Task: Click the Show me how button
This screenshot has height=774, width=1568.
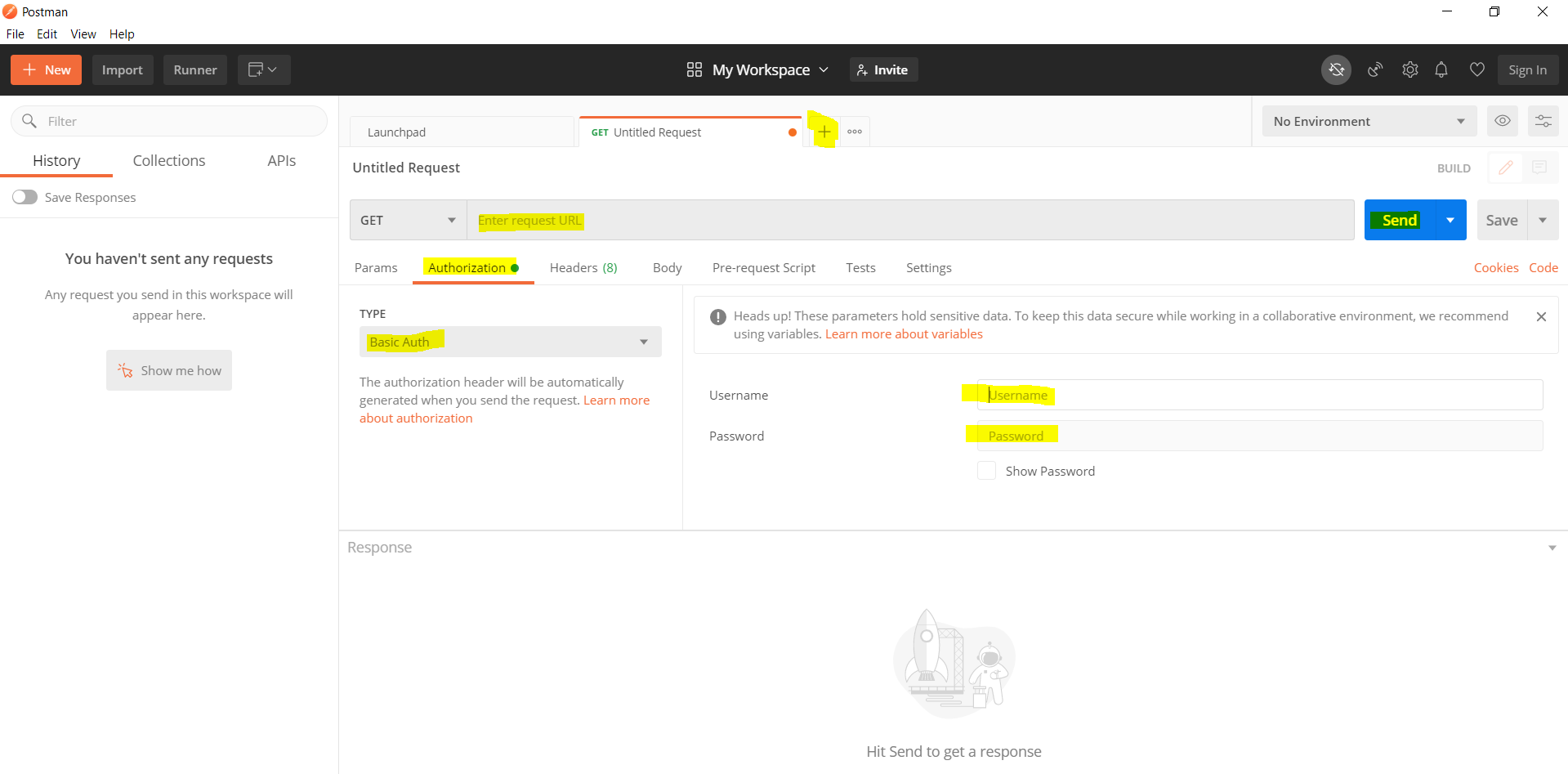Action: [169, 370]
